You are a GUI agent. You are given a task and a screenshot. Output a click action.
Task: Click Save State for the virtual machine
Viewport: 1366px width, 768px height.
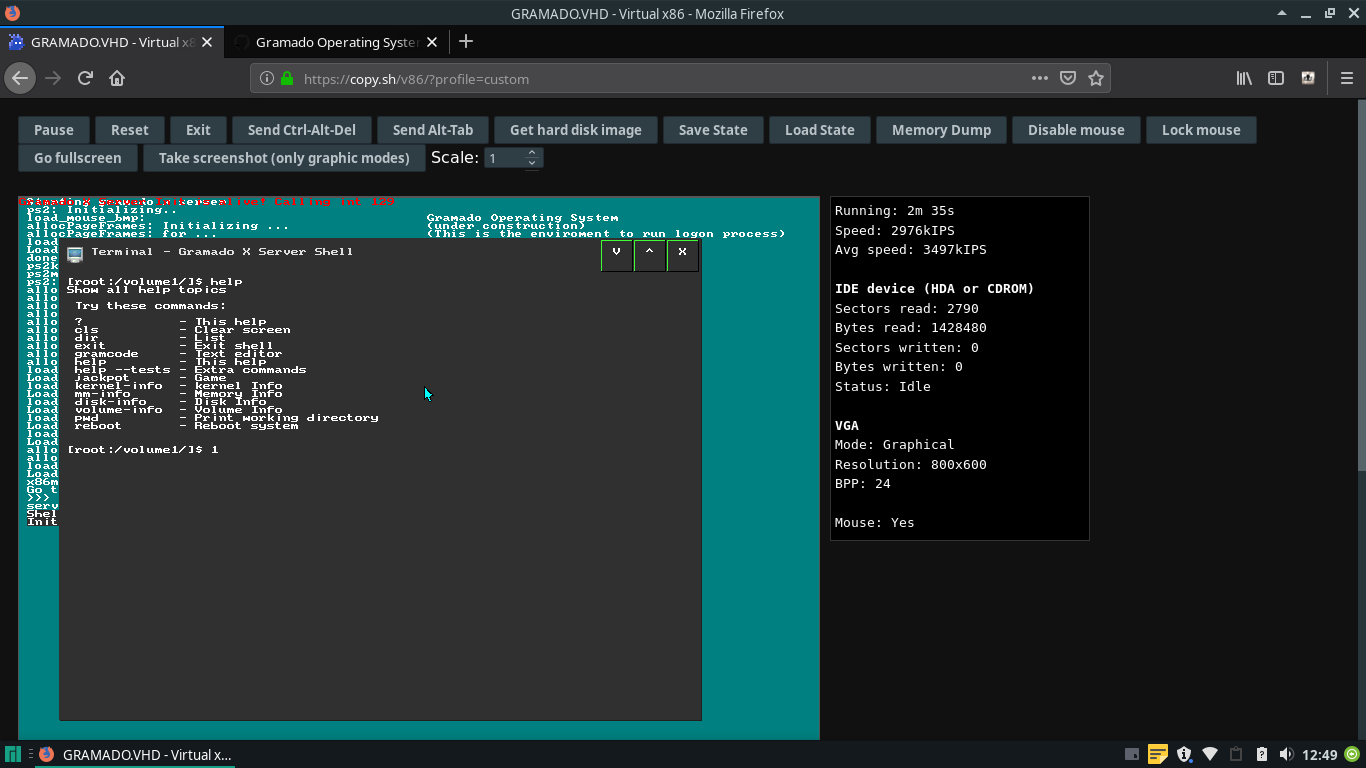click(x=713, y=129)
